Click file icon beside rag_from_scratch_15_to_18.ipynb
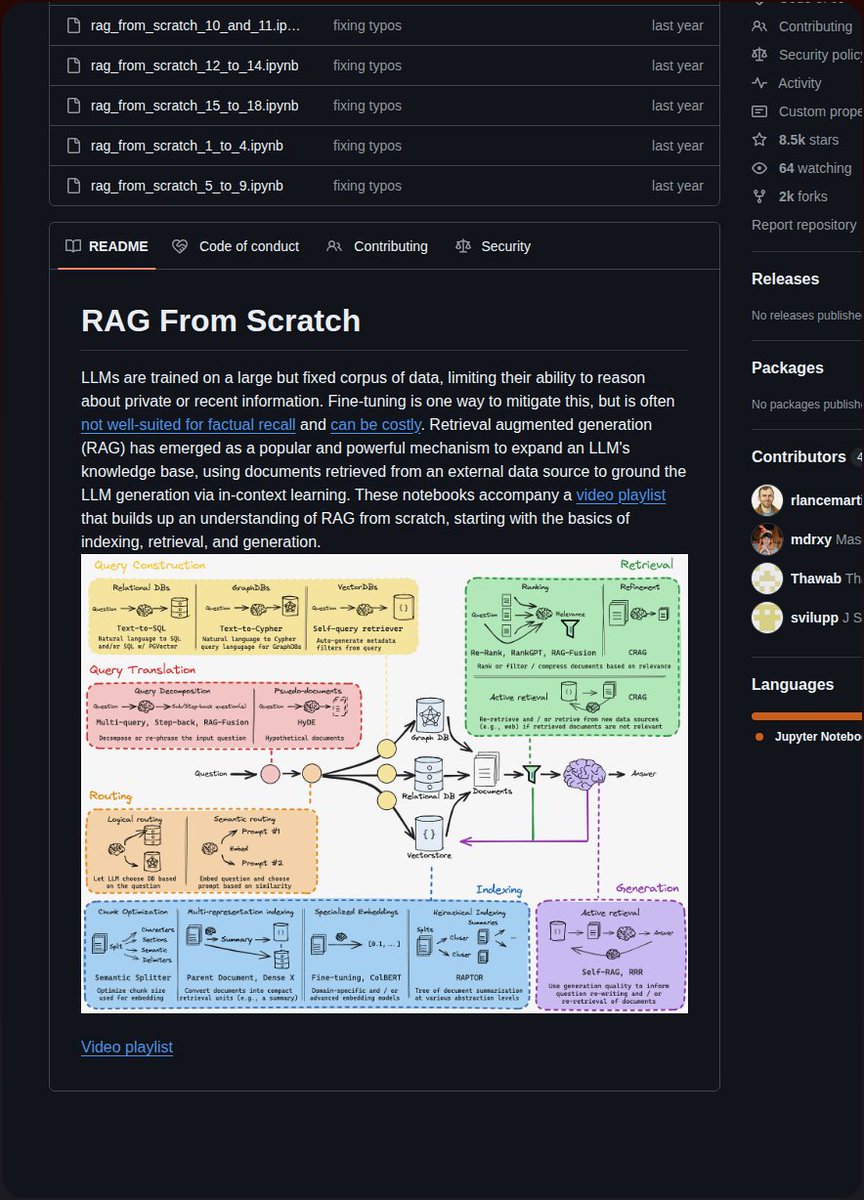This screenshot has height=1200, width=864. point(73,105)
